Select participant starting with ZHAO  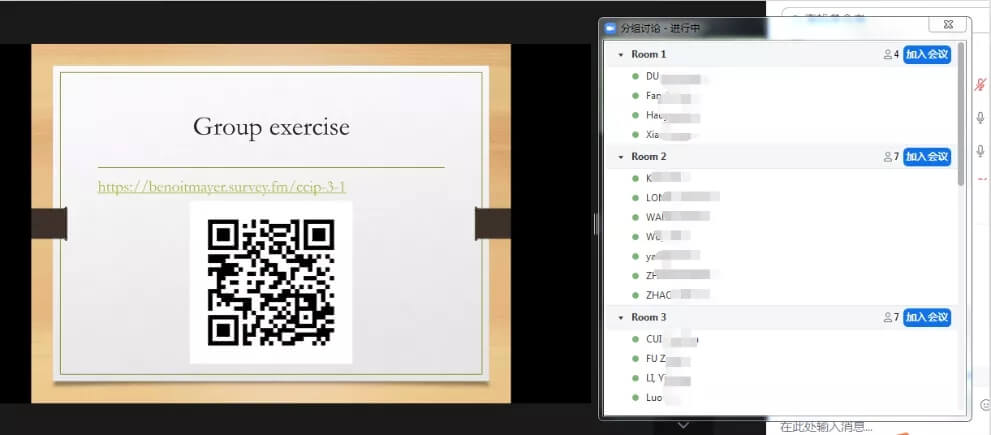pyautogui.click(x=678, y=295)
